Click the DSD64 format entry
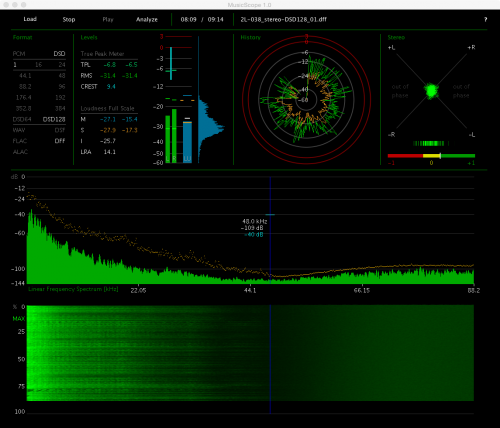 pos(22,119)
